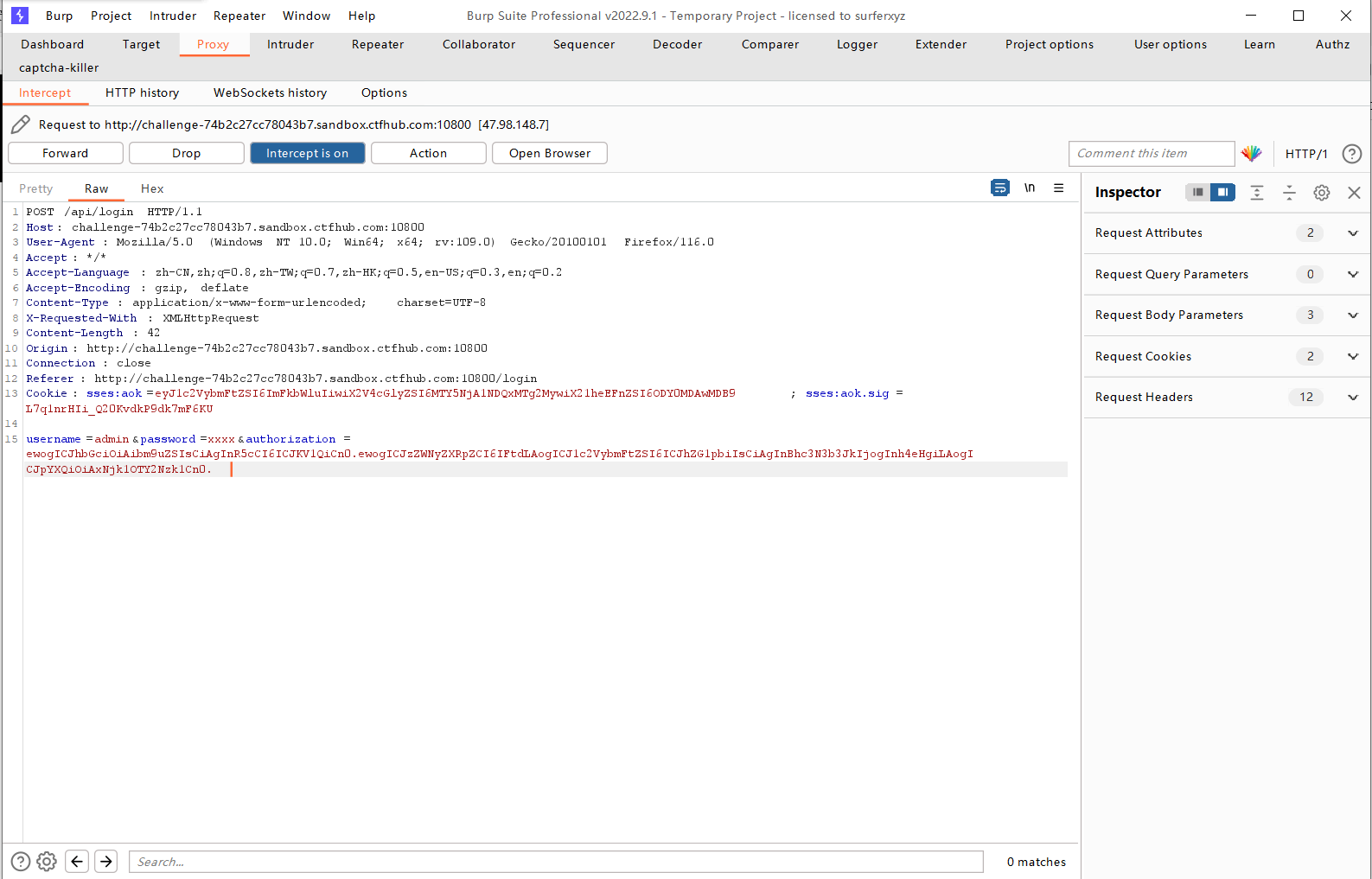Open the Sequencer tab
Screen dimensions: 1372x879
pos(584,44)
